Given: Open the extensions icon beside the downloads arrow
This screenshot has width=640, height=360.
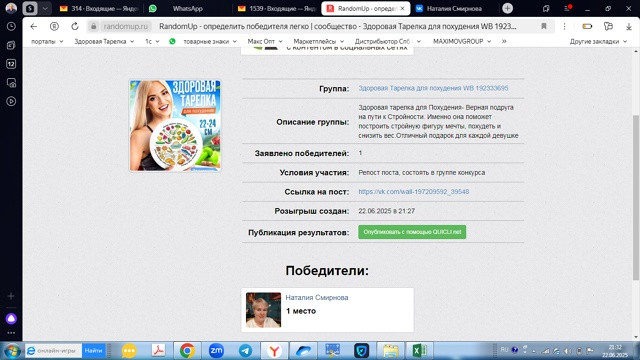Looking at the screenshot, I should coord(608,27).
